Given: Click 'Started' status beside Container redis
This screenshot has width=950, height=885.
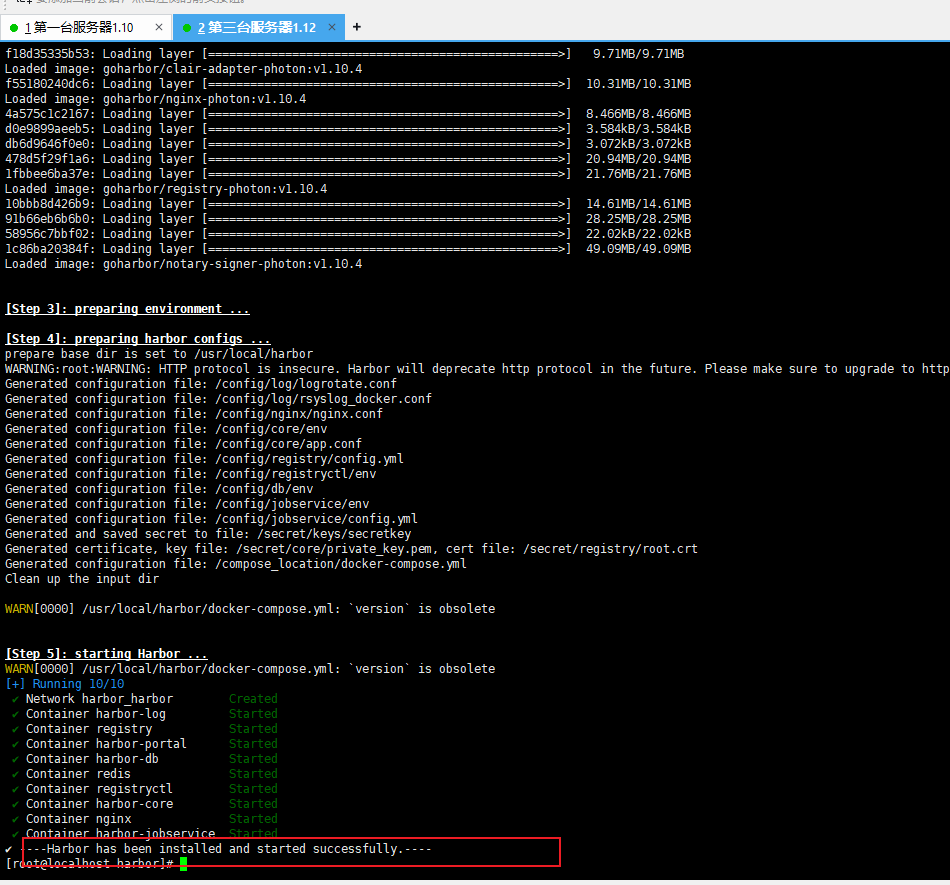Looking at the screenshot, I should pos(253,774).
